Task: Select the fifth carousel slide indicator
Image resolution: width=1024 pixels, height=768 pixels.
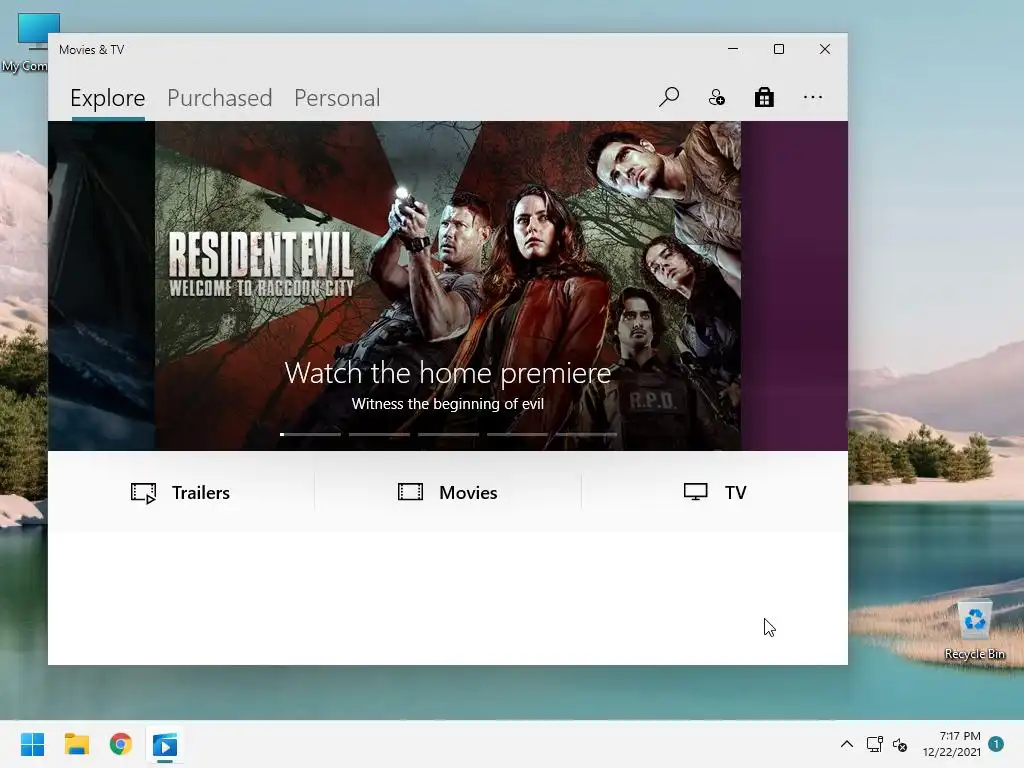Action: (x=586, y=434)
